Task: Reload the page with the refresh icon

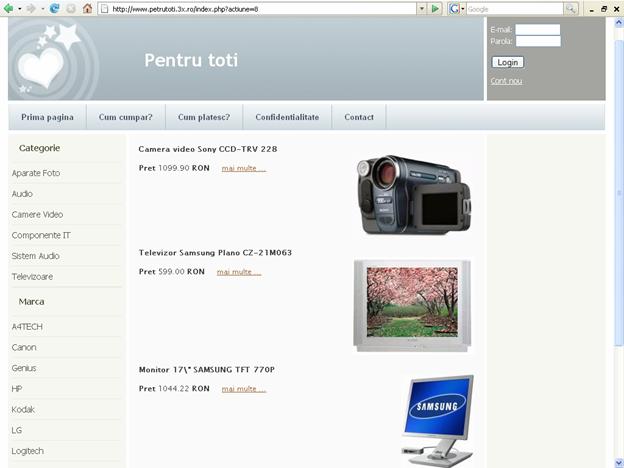Action: click(54, 8)
